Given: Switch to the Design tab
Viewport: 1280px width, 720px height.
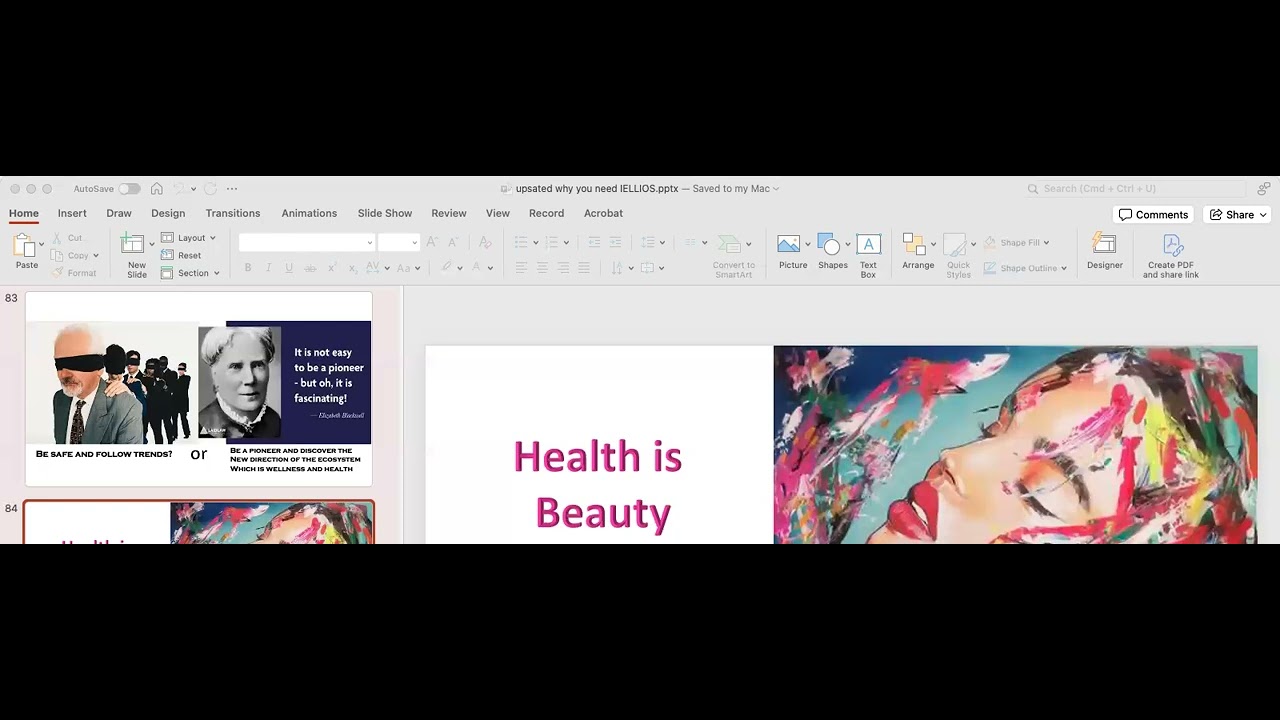Looking at the screenshot, I should click(168, 213).
